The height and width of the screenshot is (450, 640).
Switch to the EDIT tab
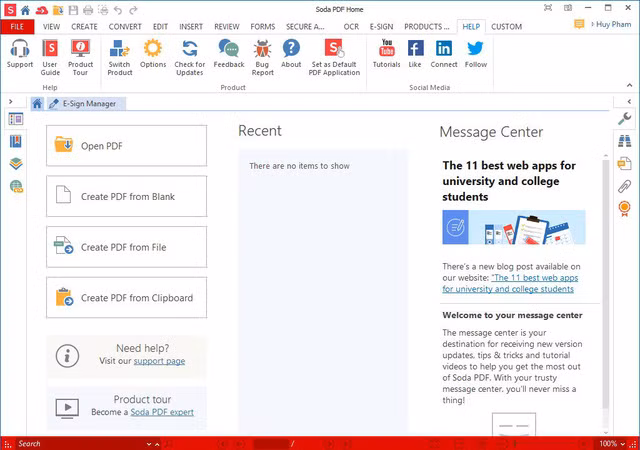tap(160, 27)
